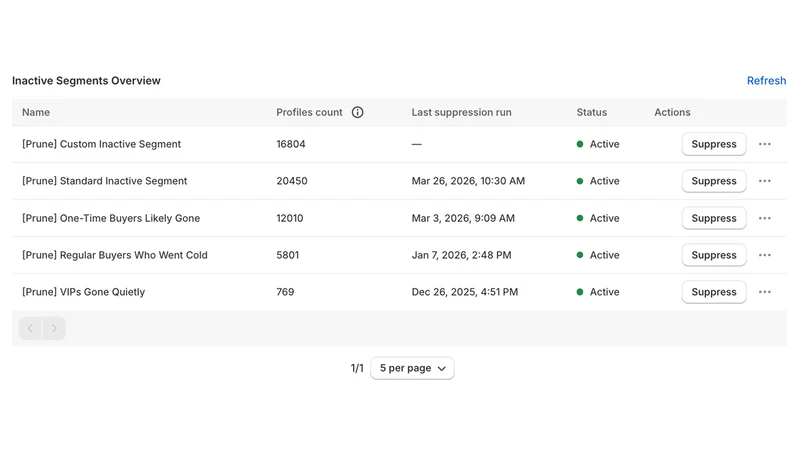
Task: Go to previous page arrow
Action: (30, 328)
